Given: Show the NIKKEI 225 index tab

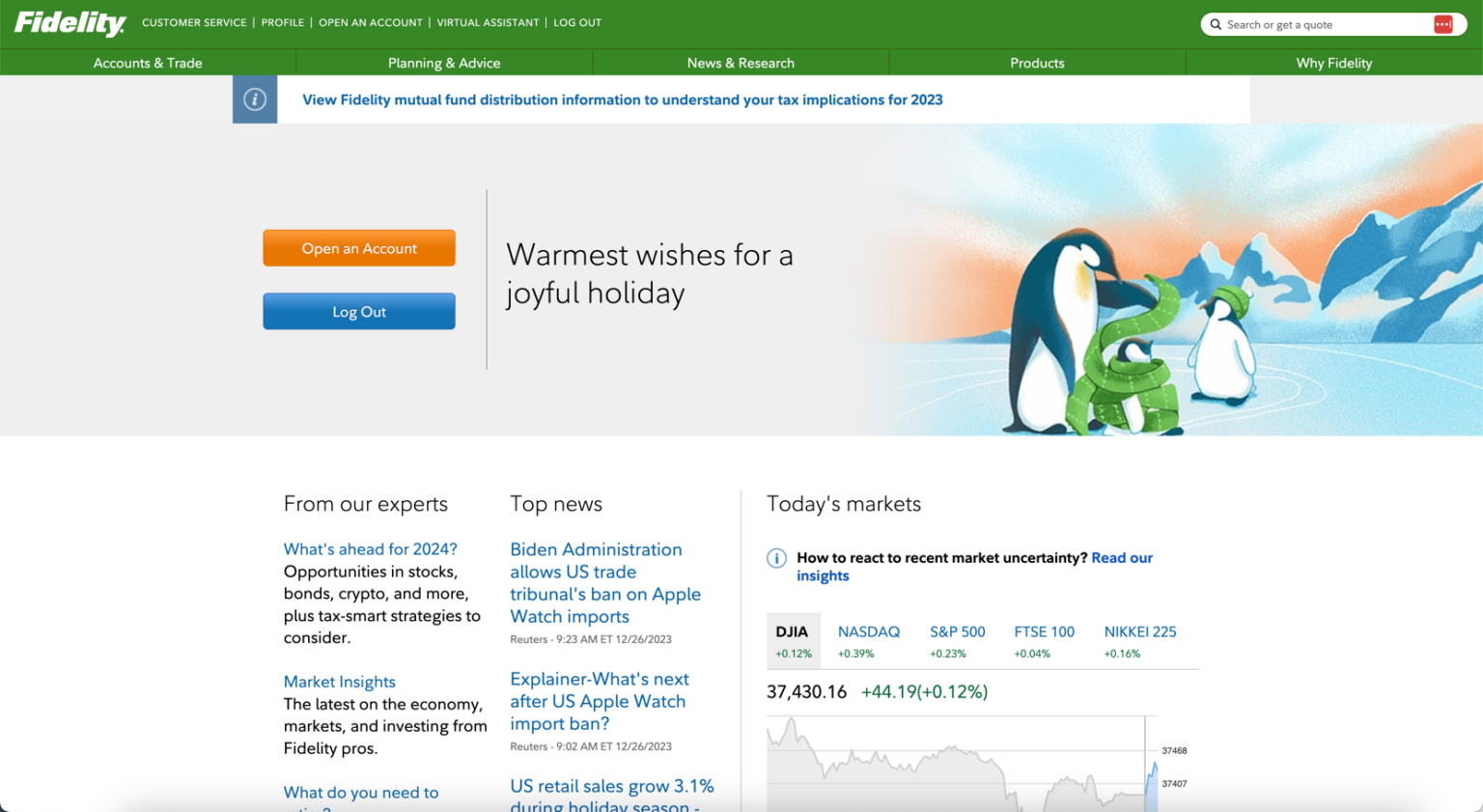Looking at the screenshot, I should click(1139, 640).
